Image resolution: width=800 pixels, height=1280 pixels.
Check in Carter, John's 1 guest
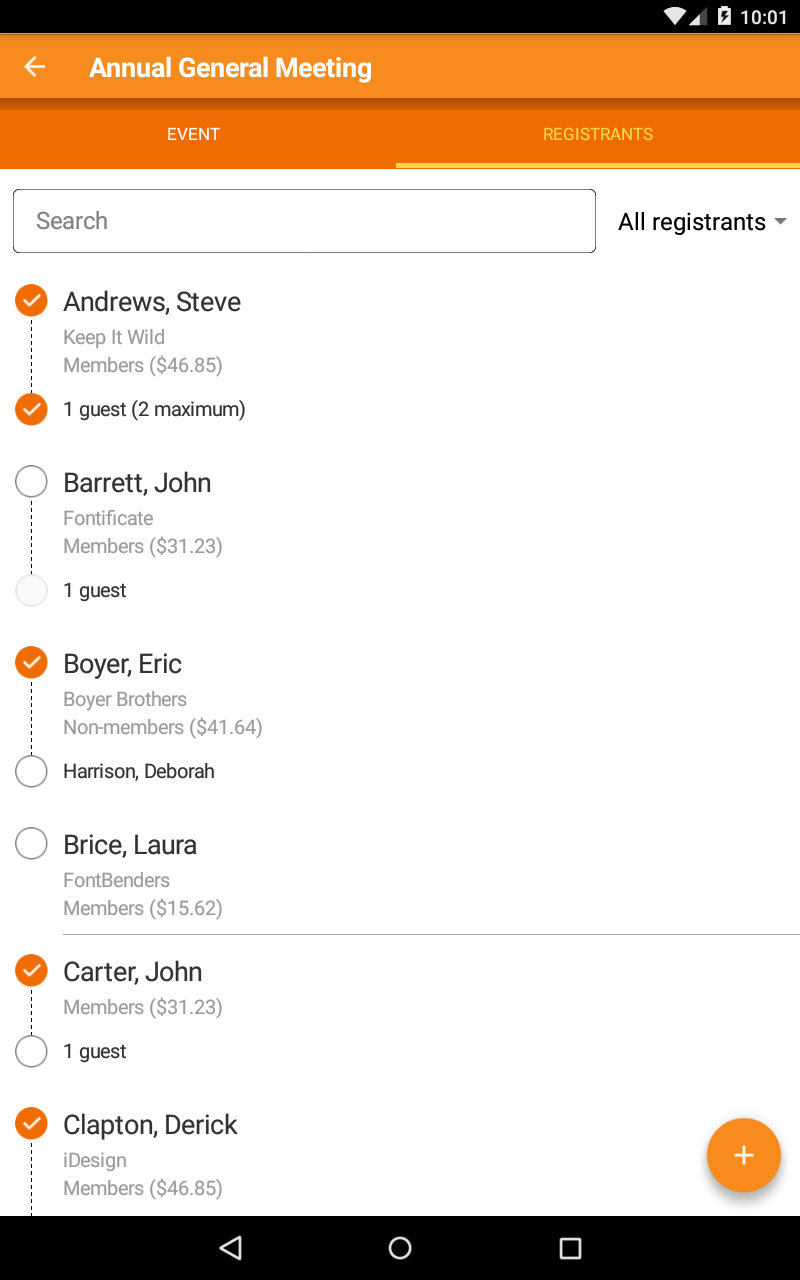32,1051
